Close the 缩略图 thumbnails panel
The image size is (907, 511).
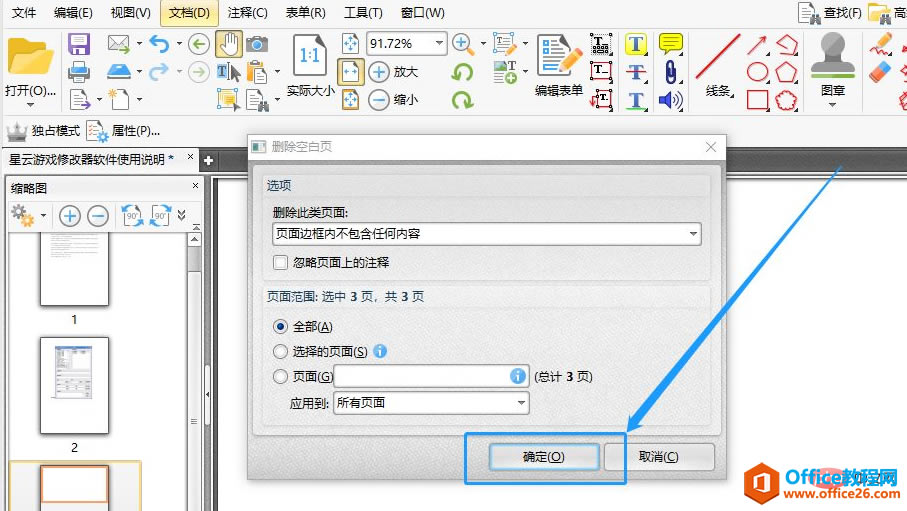195,186
